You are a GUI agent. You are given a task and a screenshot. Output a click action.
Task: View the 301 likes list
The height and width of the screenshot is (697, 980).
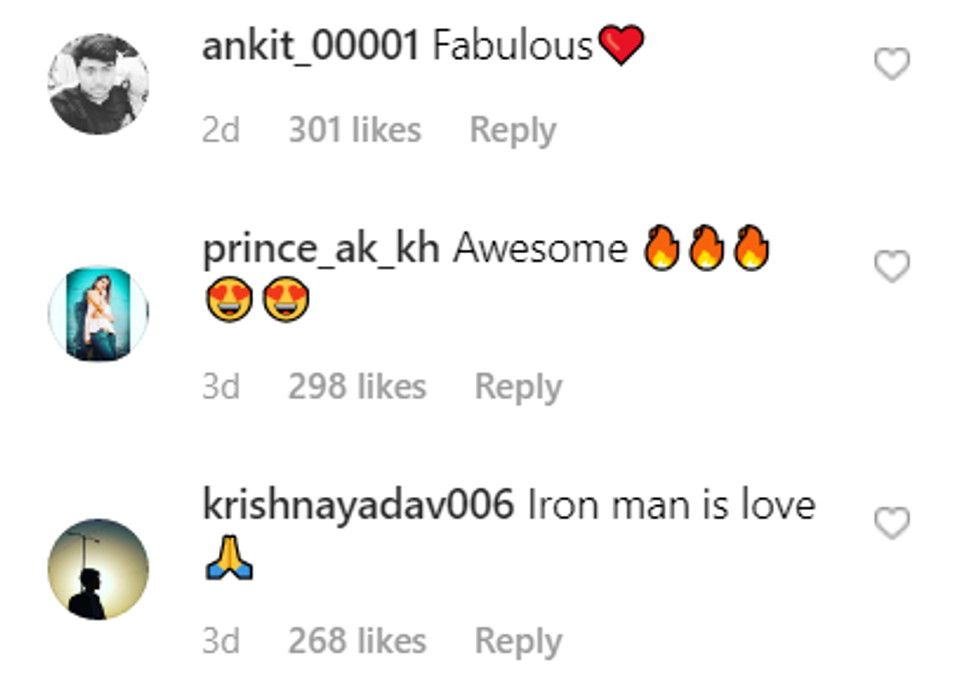point(354,130)
